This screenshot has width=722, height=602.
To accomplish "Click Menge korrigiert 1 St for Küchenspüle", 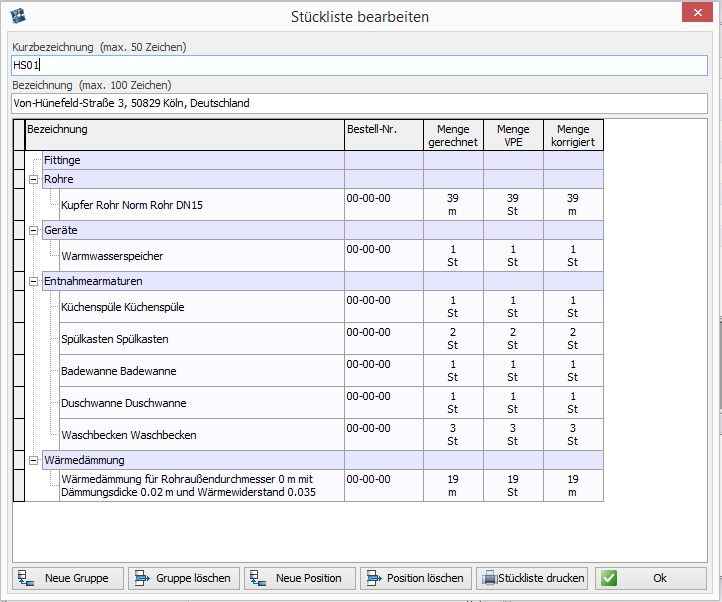I will pyautogui.click(x=573, y=307).
